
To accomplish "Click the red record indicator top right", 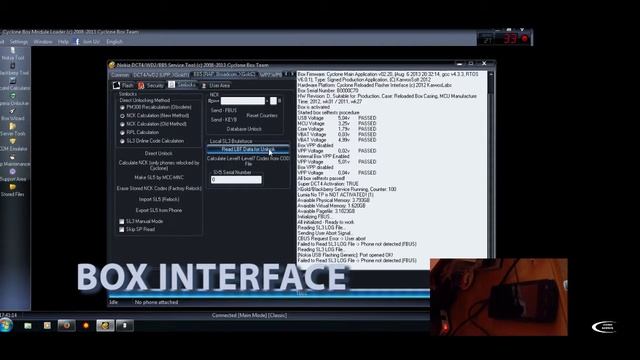I will click(525, 39).
